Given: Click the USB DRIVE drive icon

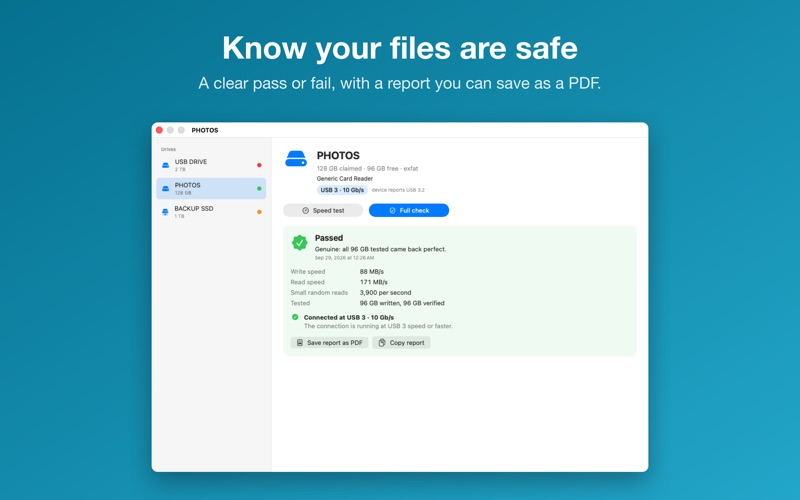Looking at the screenshot, I should (x=165, y=165).
